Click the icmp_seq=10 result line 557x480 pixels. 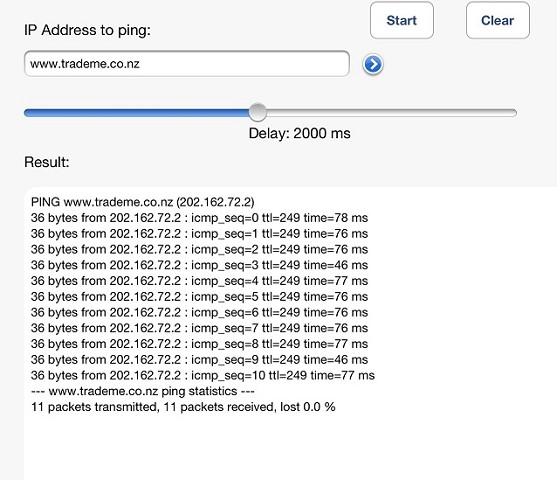[x=202, y=376]
